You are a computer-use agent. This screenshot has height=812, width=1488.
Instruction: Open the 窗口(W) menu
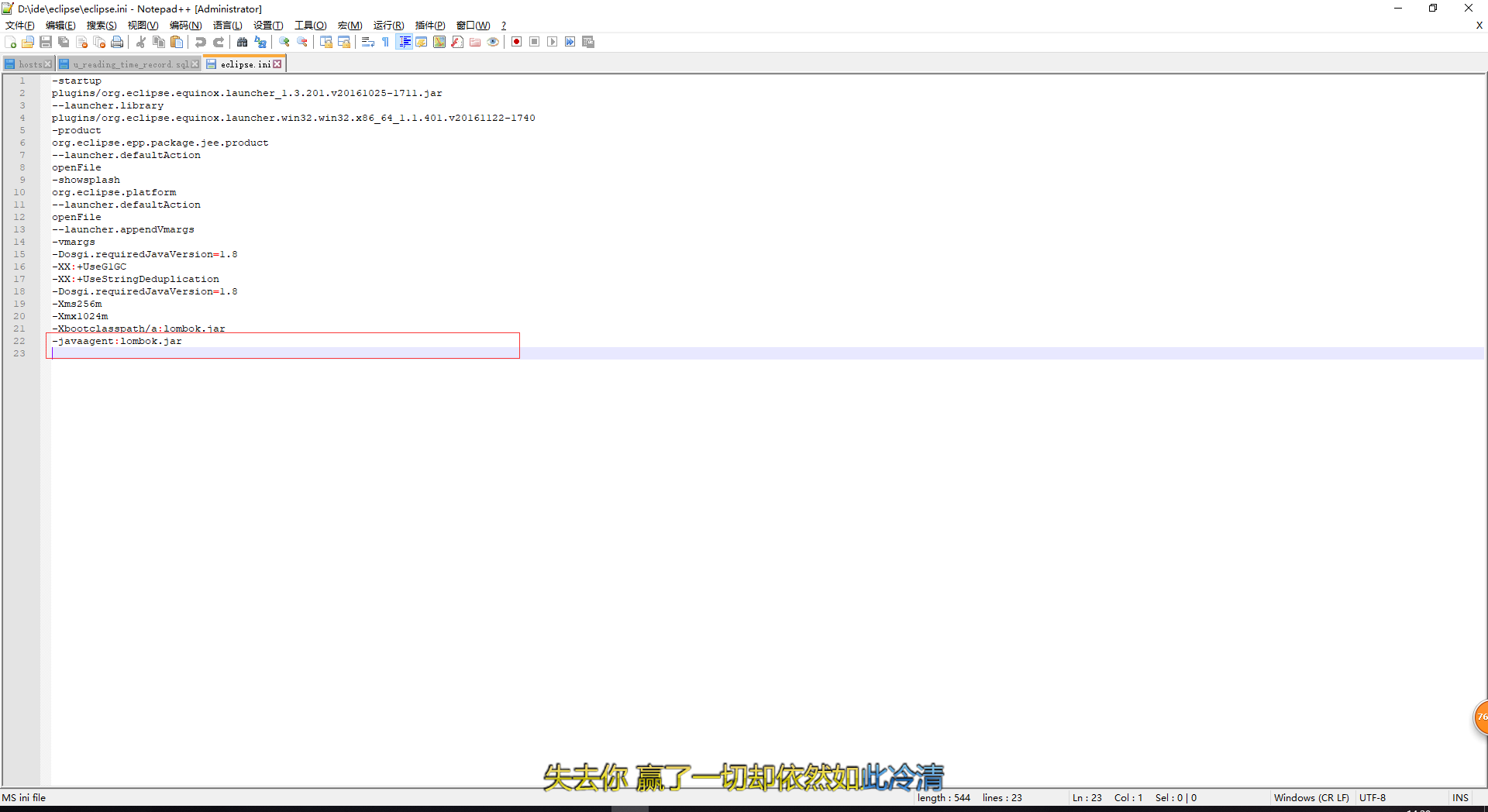point(473,26)
